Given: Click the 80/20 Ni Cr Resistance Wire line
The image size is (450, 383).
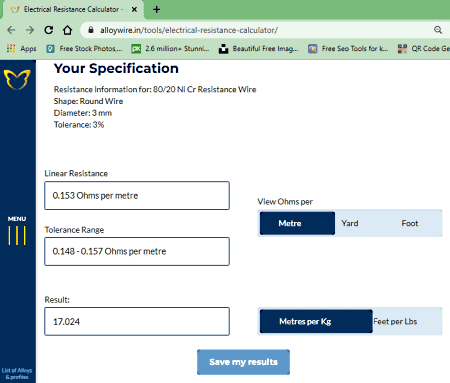Looking at the screenshot, I should pyautogui.click(x=155, y=89).
